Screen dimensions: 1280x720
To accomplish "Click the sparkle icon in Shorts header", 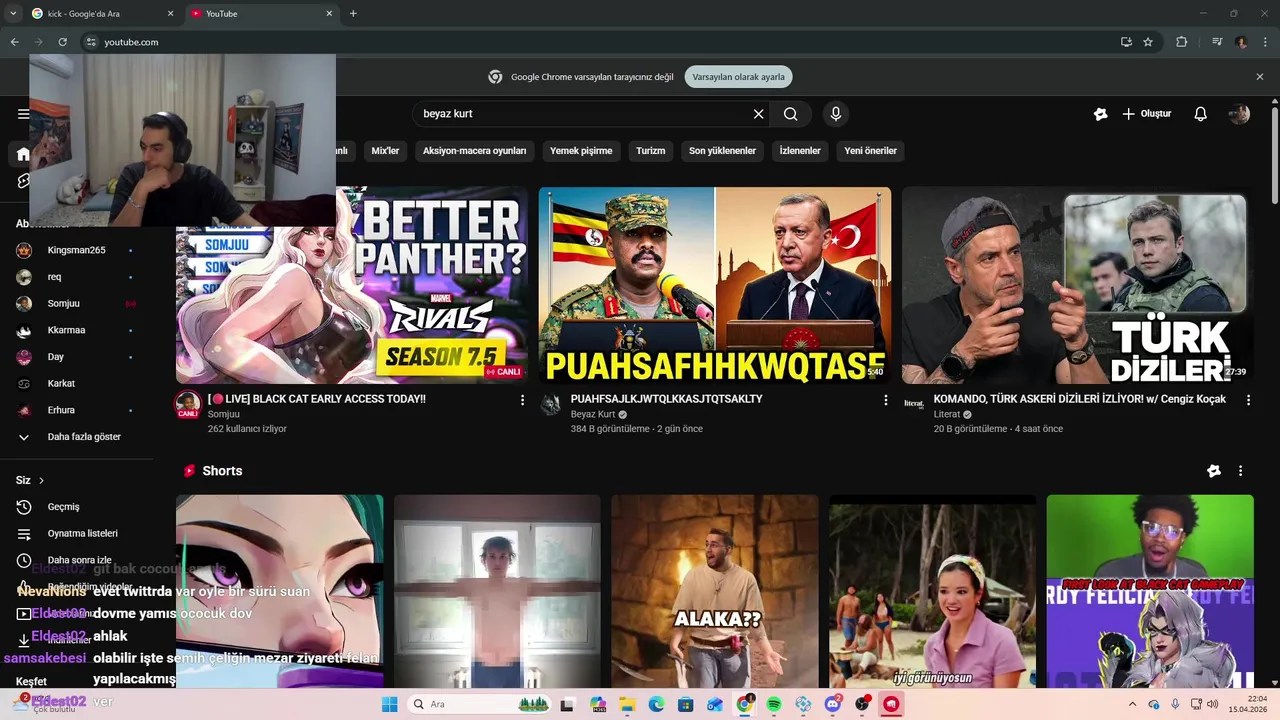I will (1214, 471).
